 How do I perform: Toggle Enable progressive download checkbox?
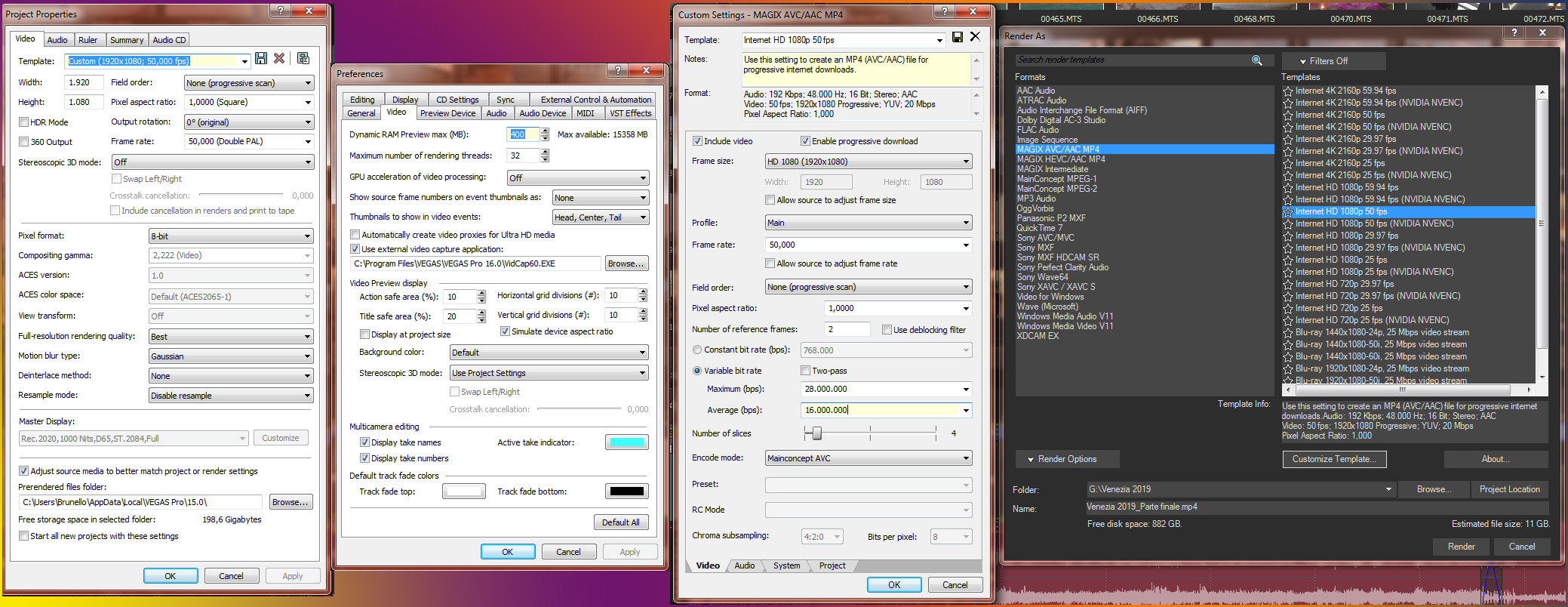[805, 141]
